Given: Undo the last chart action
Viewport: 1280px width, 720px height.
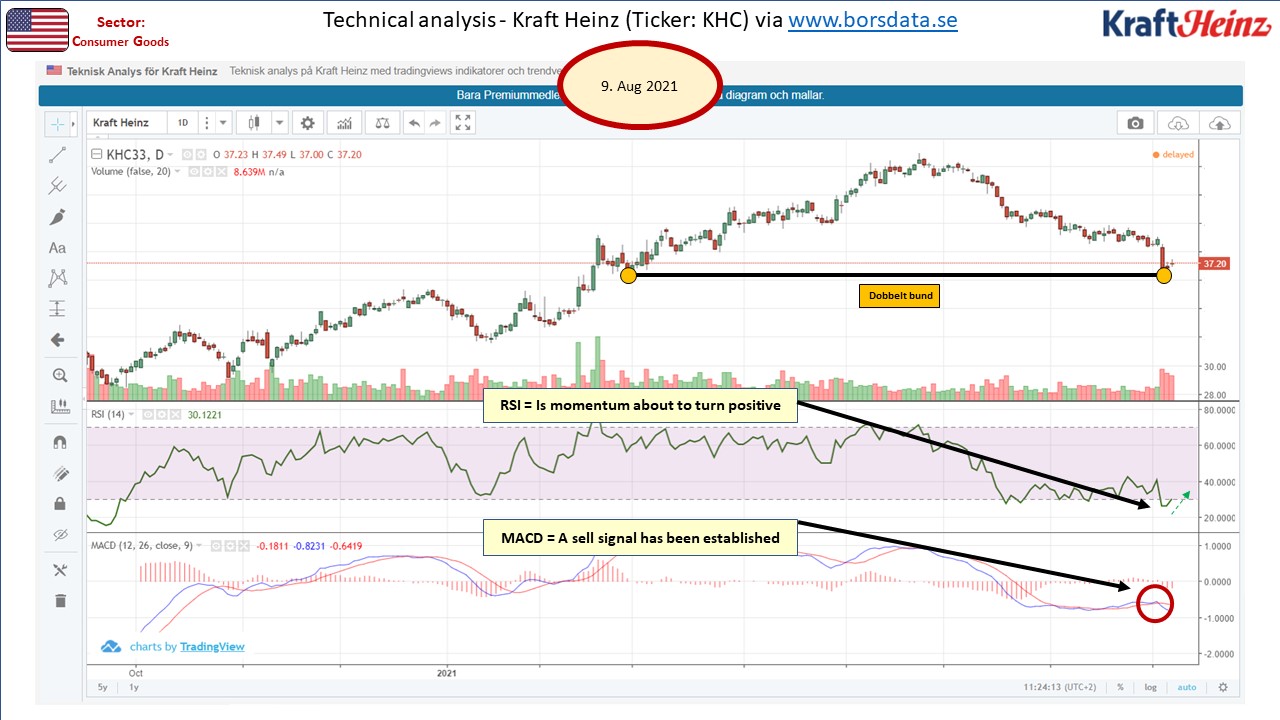Looking at the screenshot, I should 414,123.
